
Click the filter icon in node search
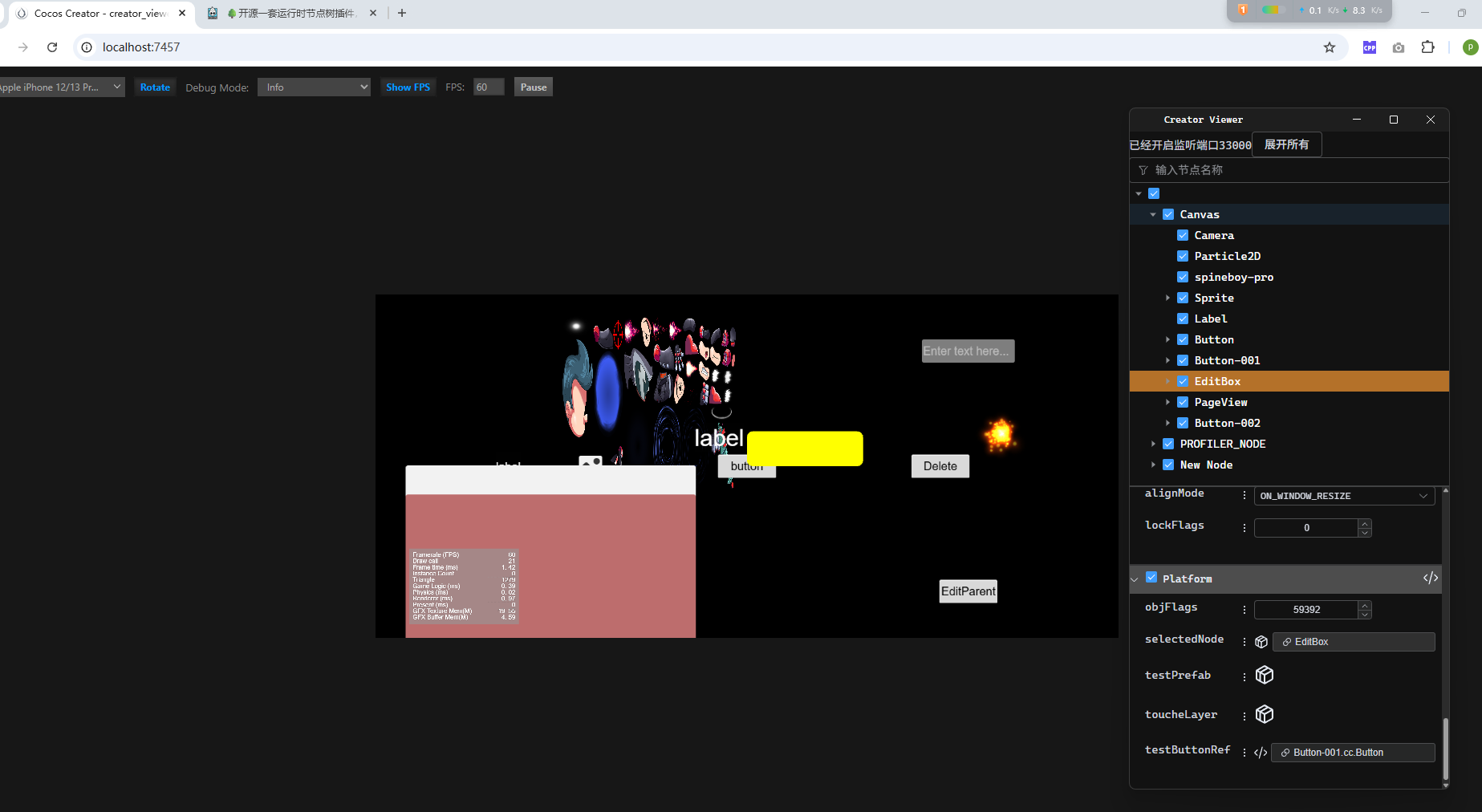click(x=1143, y=170)
